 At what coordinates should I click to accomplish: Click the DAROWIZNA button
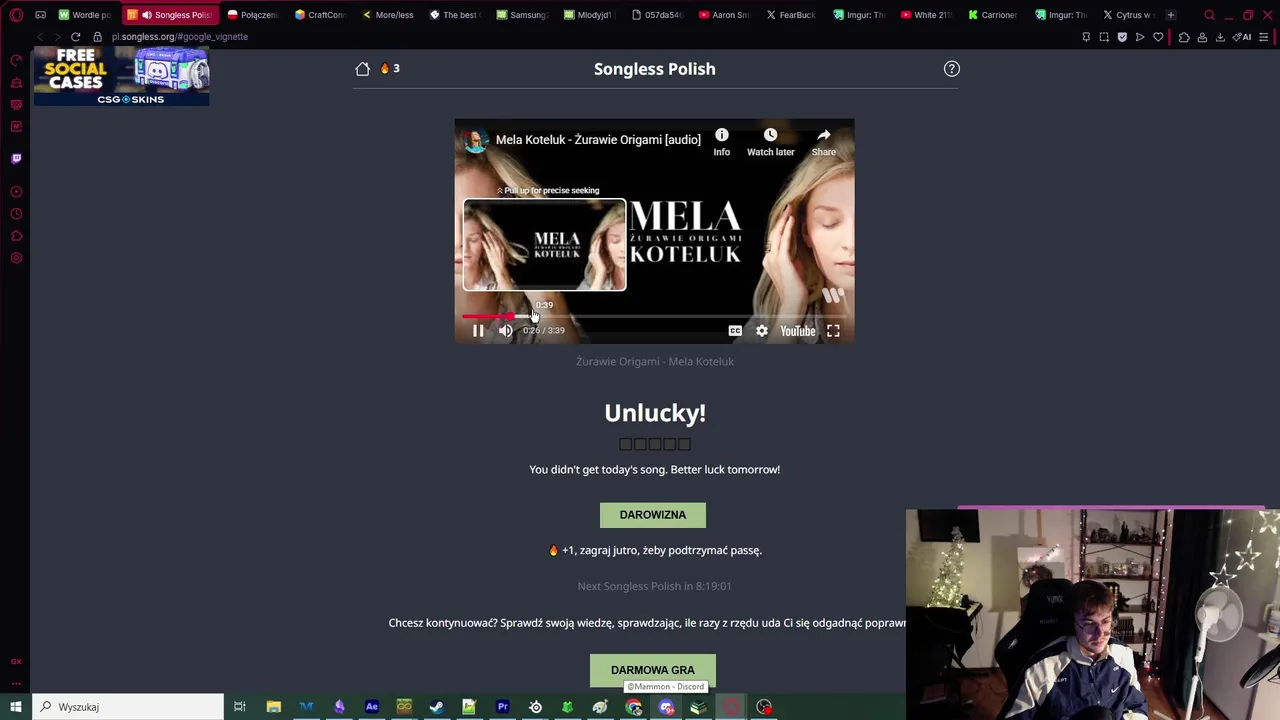click(x=653, y=515)
